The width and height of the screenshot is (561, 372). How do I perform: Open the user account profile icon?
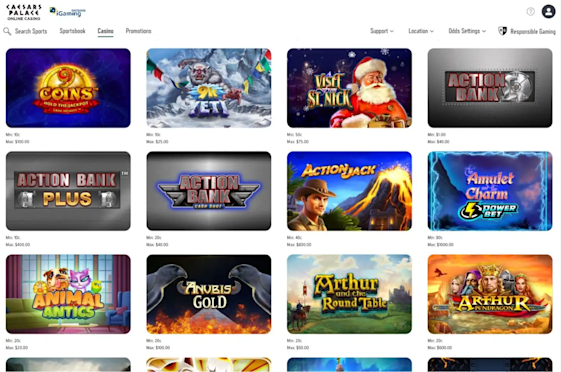548,11
